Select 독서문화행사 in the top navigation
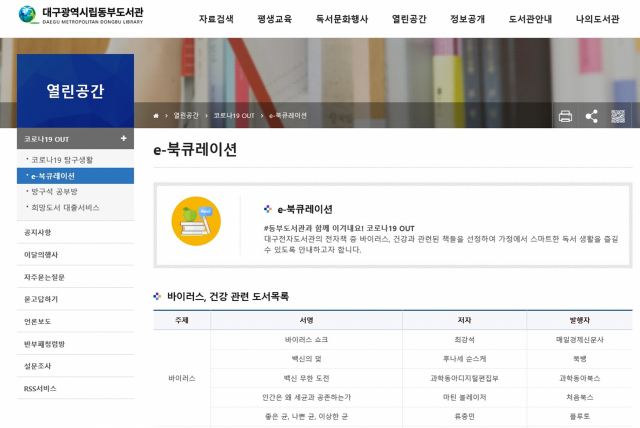Image resolution: width=640 pixels, height=428 pixels. 341,19
